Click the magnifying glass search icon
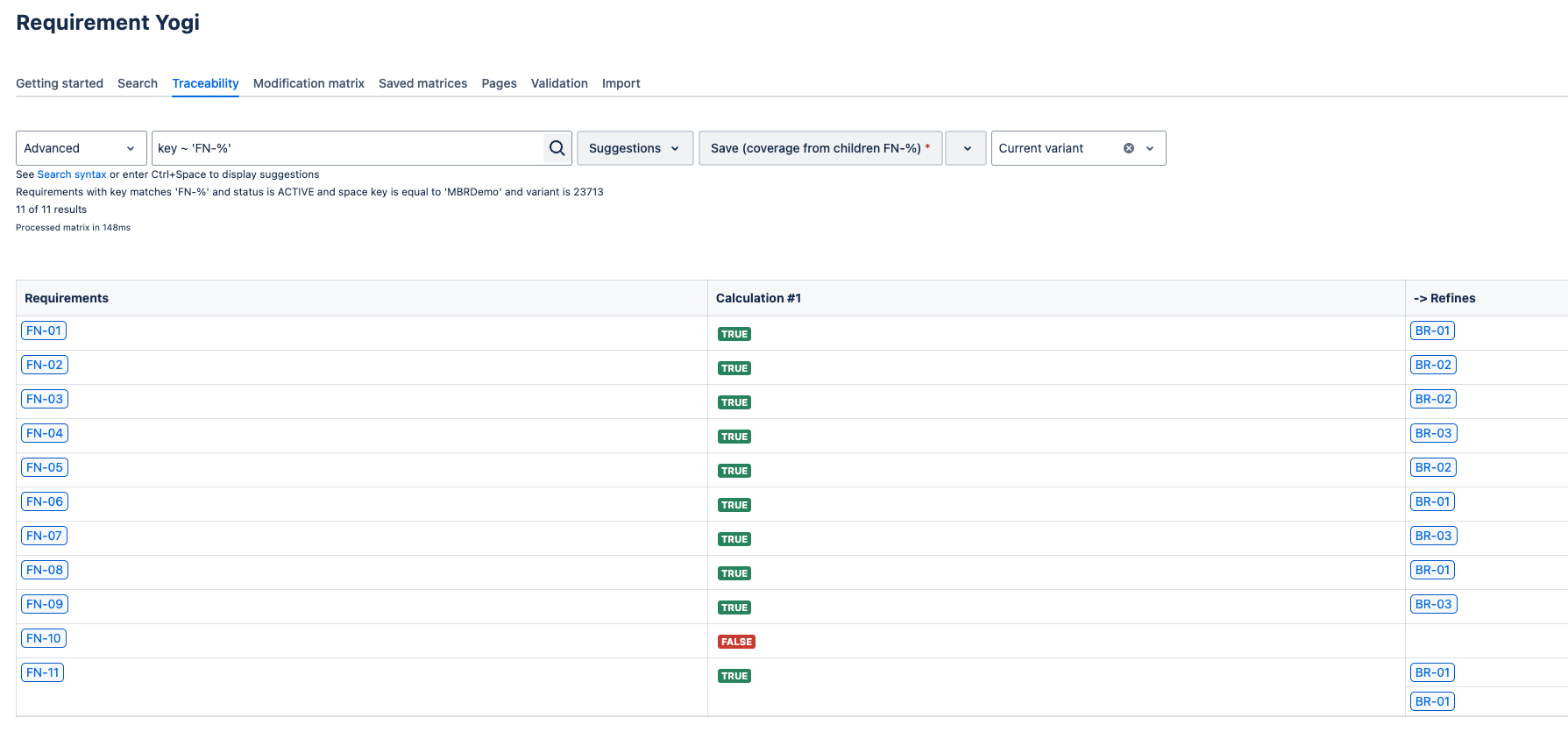Viewport: 1568px width, 746px height. click(x=557, y=148)
